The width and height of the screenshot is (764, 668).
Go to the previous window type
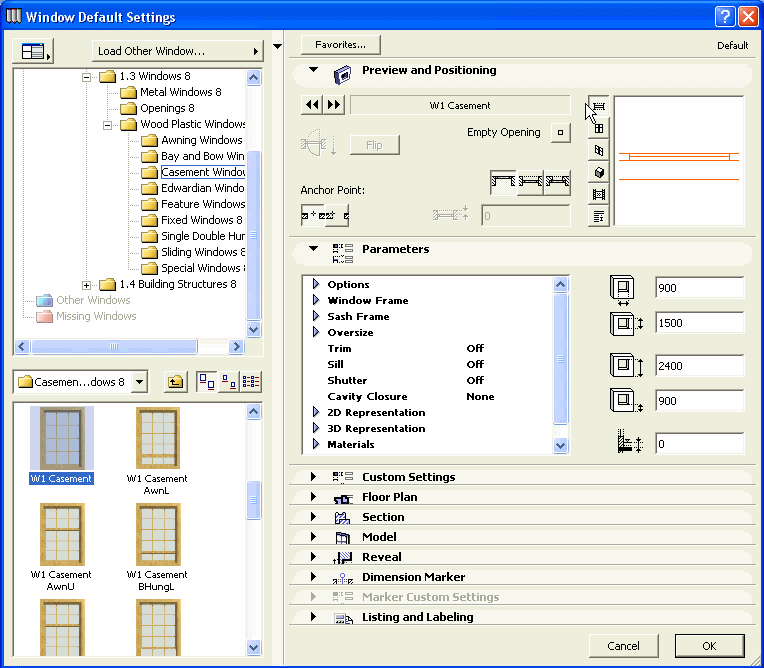tap(312, 105)
